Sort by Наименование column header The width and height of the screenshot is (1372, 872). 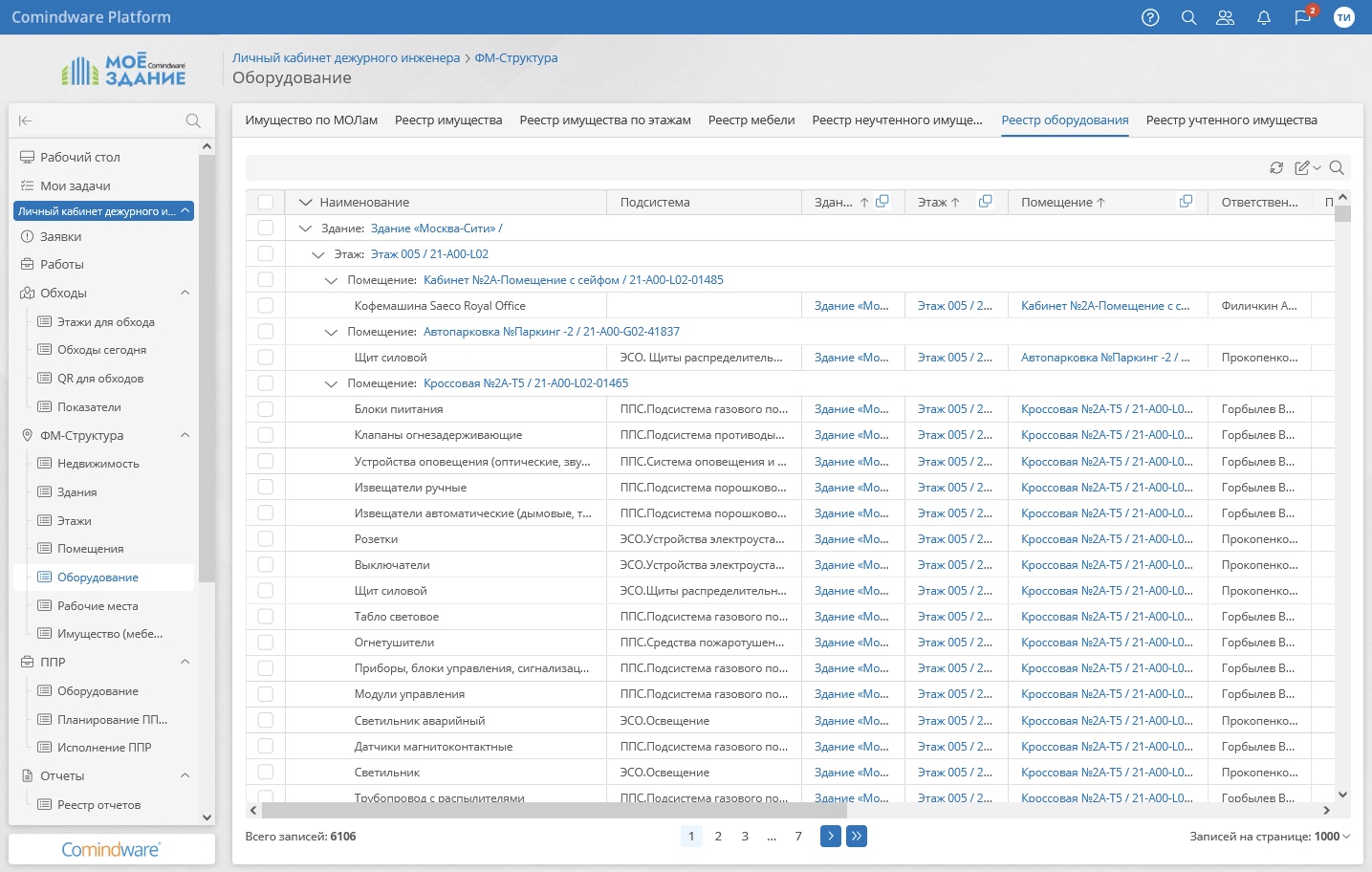364,203
